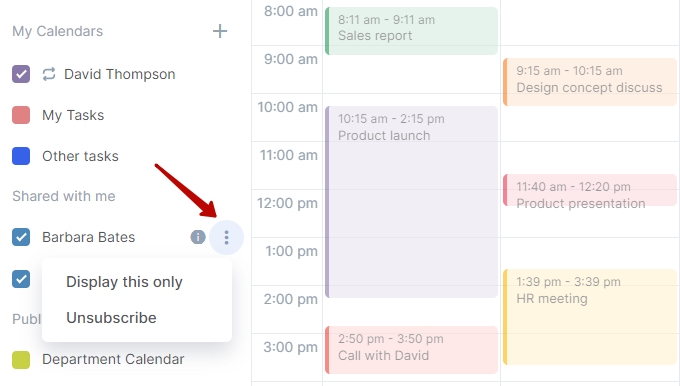The height and width of the screenshot is (386, 680).
Task: Select the Department Calendar label
Action: (x=113, y=359)
